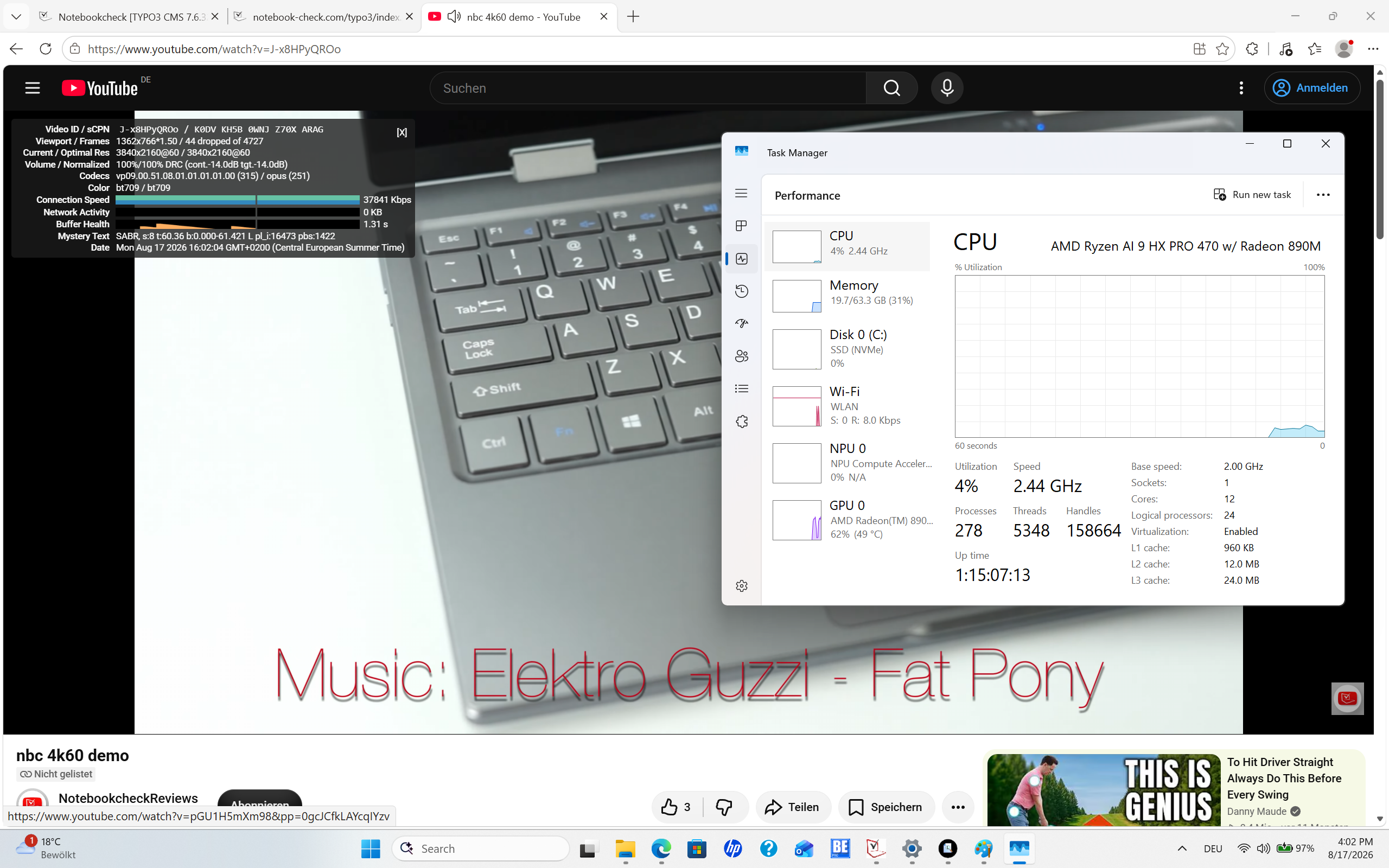Open the HP app on taskbar

pyautogui.click(x=733, y=848)
